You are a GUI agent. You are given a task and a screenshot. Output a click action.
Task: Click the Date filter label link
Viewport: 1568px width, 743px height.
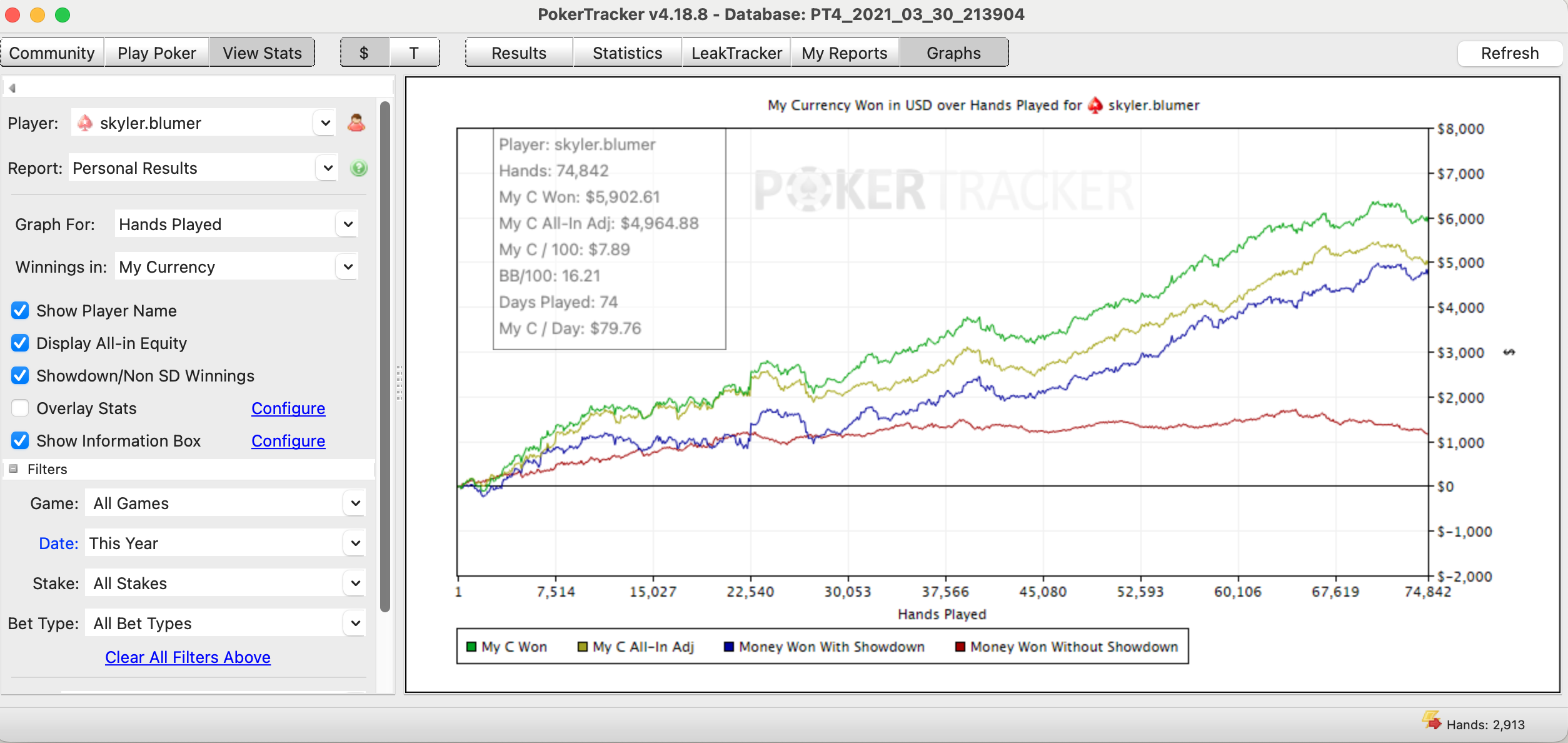coord(58,543)
